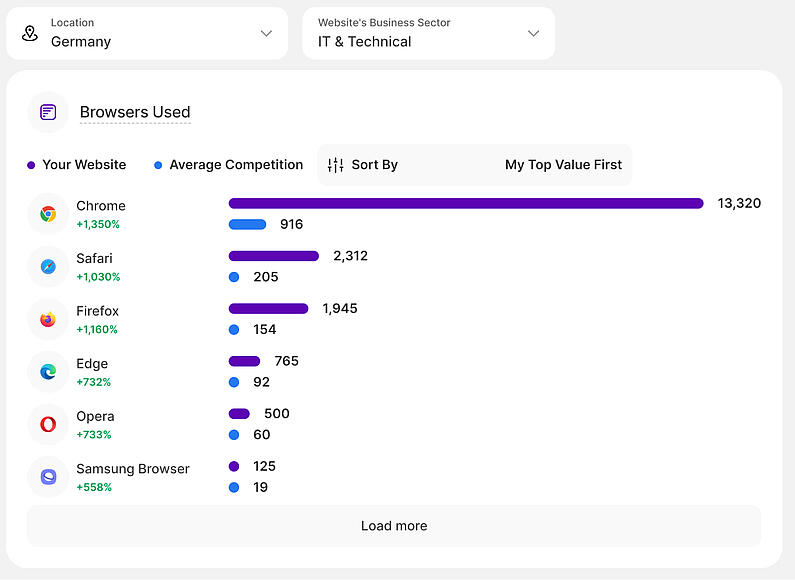Click the Samsung Browser icon
Image resolution: width=795 pixels, height=580 pixels.
click(48, 477)
